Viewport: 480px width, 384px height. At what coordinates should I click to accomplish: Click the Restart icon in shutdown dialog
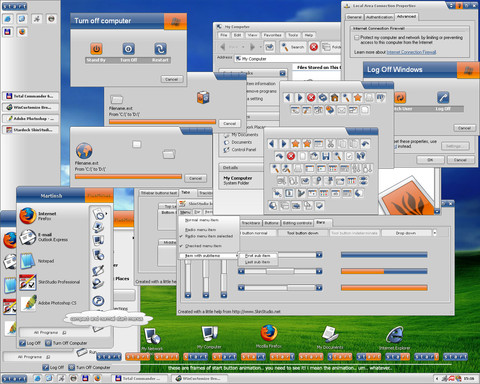pyautogui.click(x=160, y=49)
